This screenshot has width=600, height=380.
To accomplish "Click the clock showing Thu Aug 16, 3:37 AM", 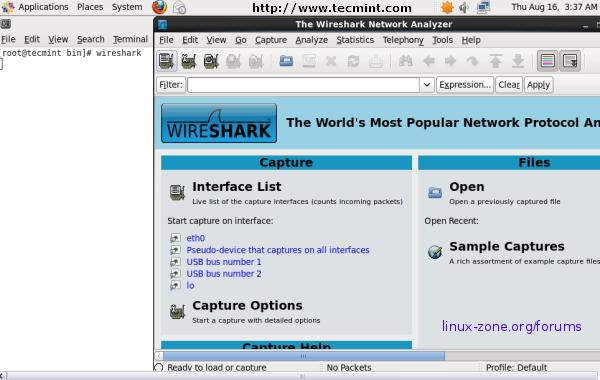I will [554, 7].
